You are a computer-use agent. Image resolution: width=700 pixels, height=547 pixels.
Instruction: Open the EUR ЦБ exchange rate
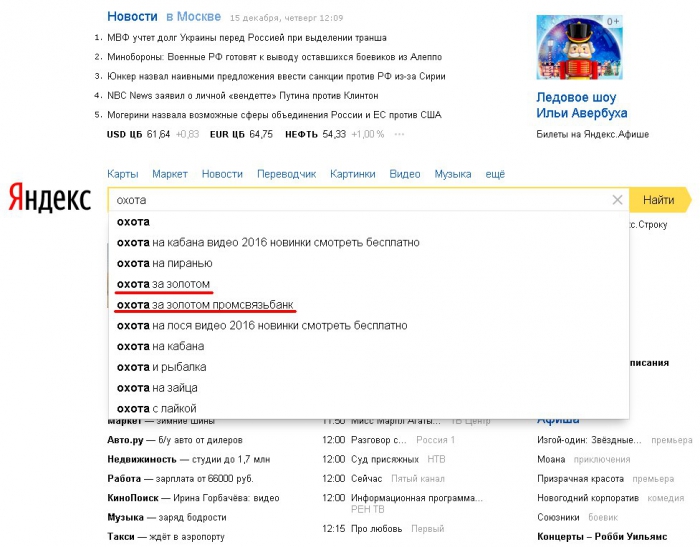coord(241,134)
